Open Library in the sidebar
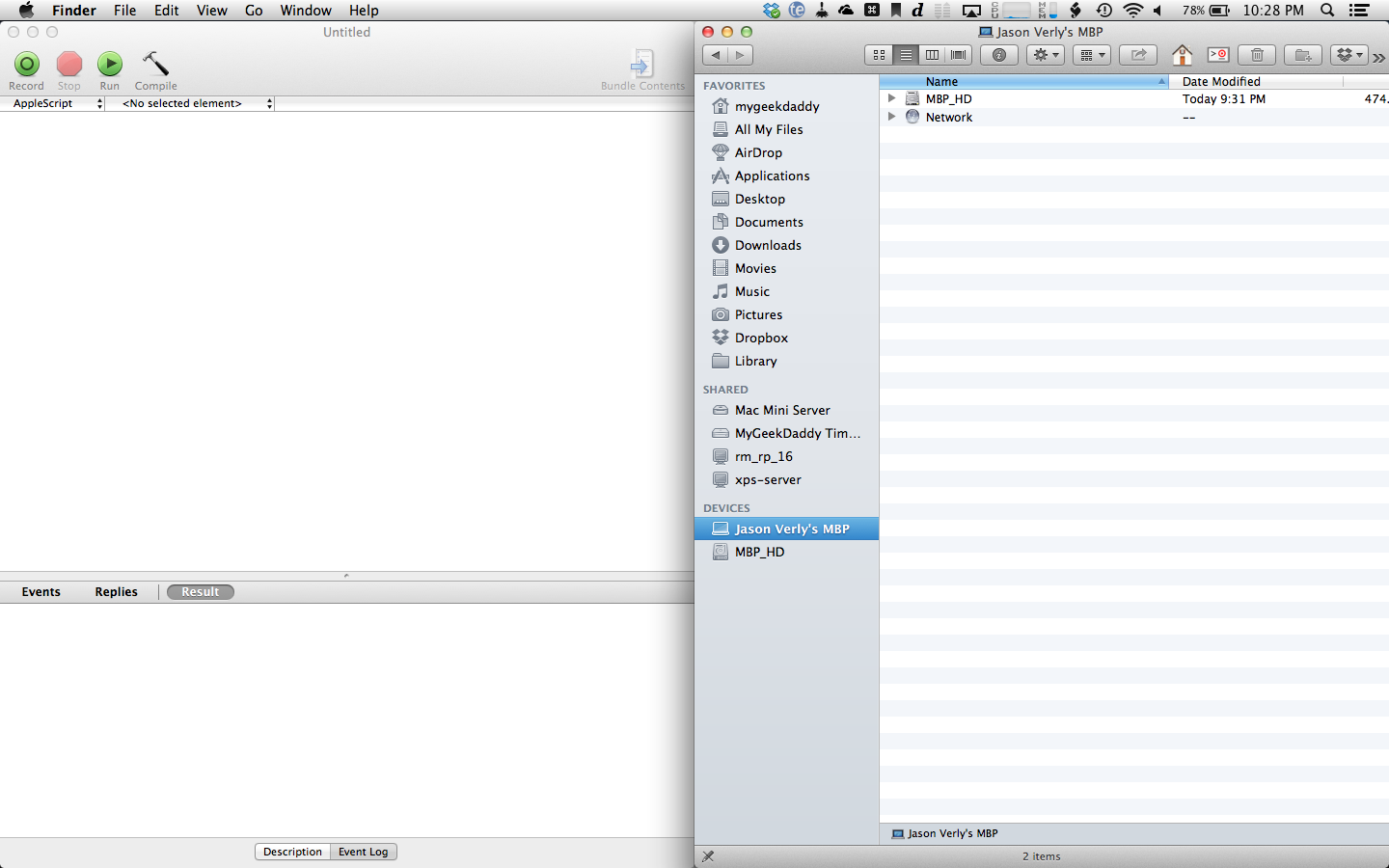1389x868 pixels. click(x=786, y=361)
